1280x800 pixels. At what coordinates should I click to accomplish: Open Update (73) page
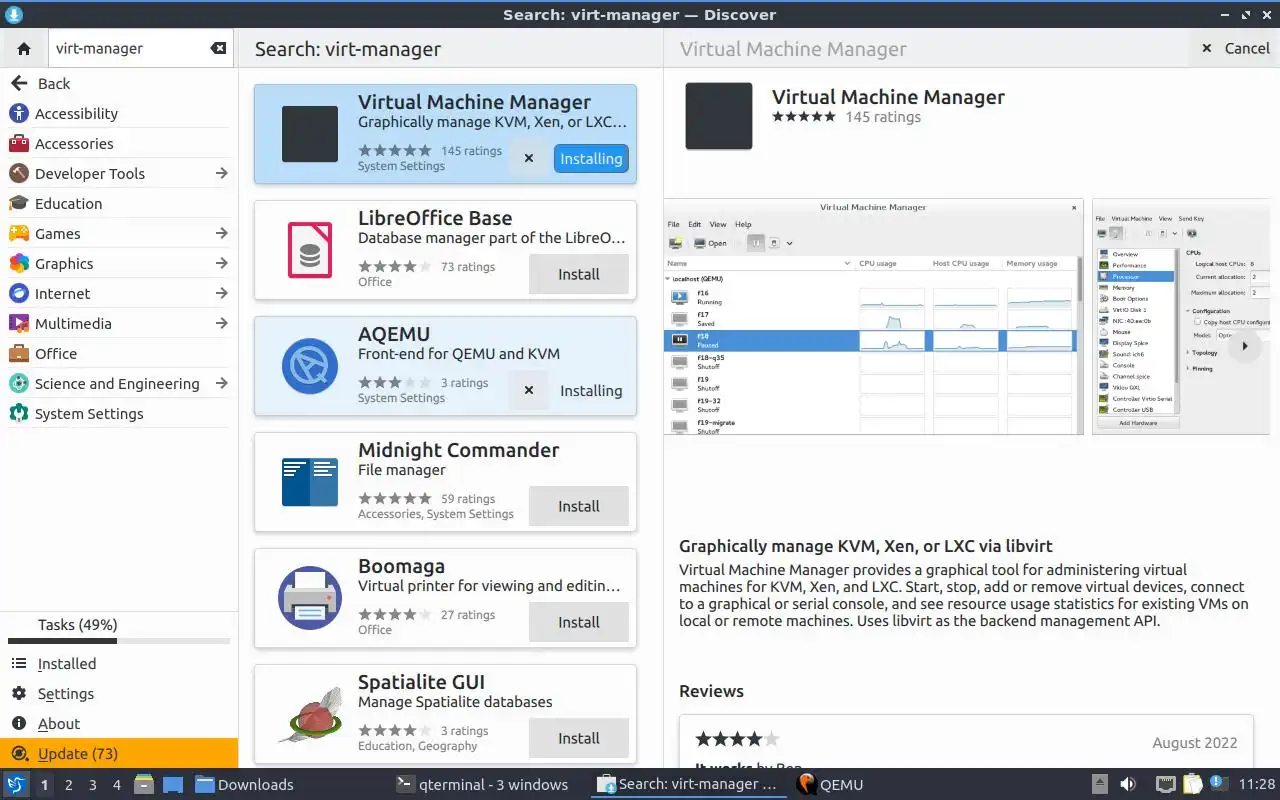point(119,754)
